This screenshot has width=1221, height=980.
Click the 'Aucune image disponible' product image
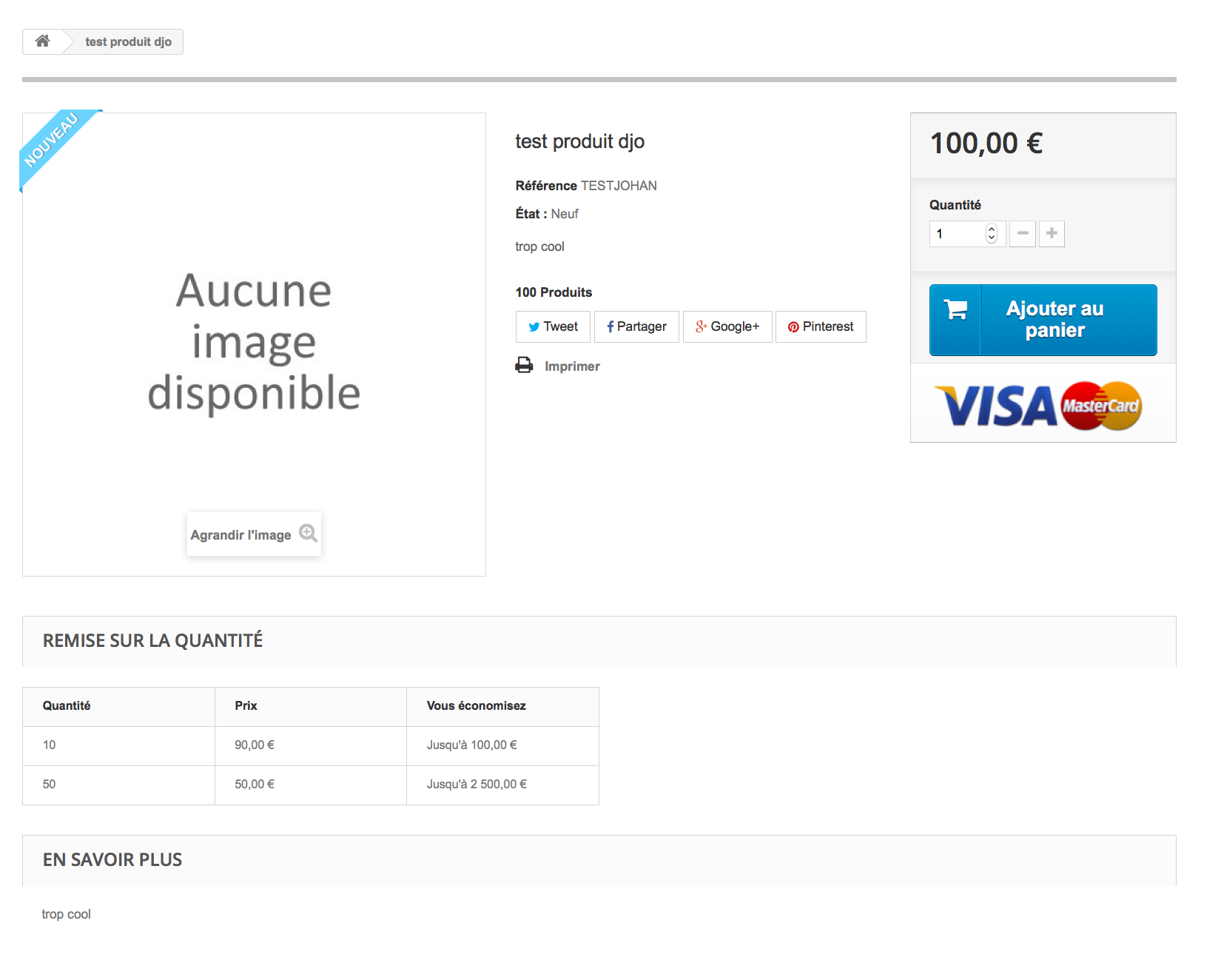click(x=254, y=344)
